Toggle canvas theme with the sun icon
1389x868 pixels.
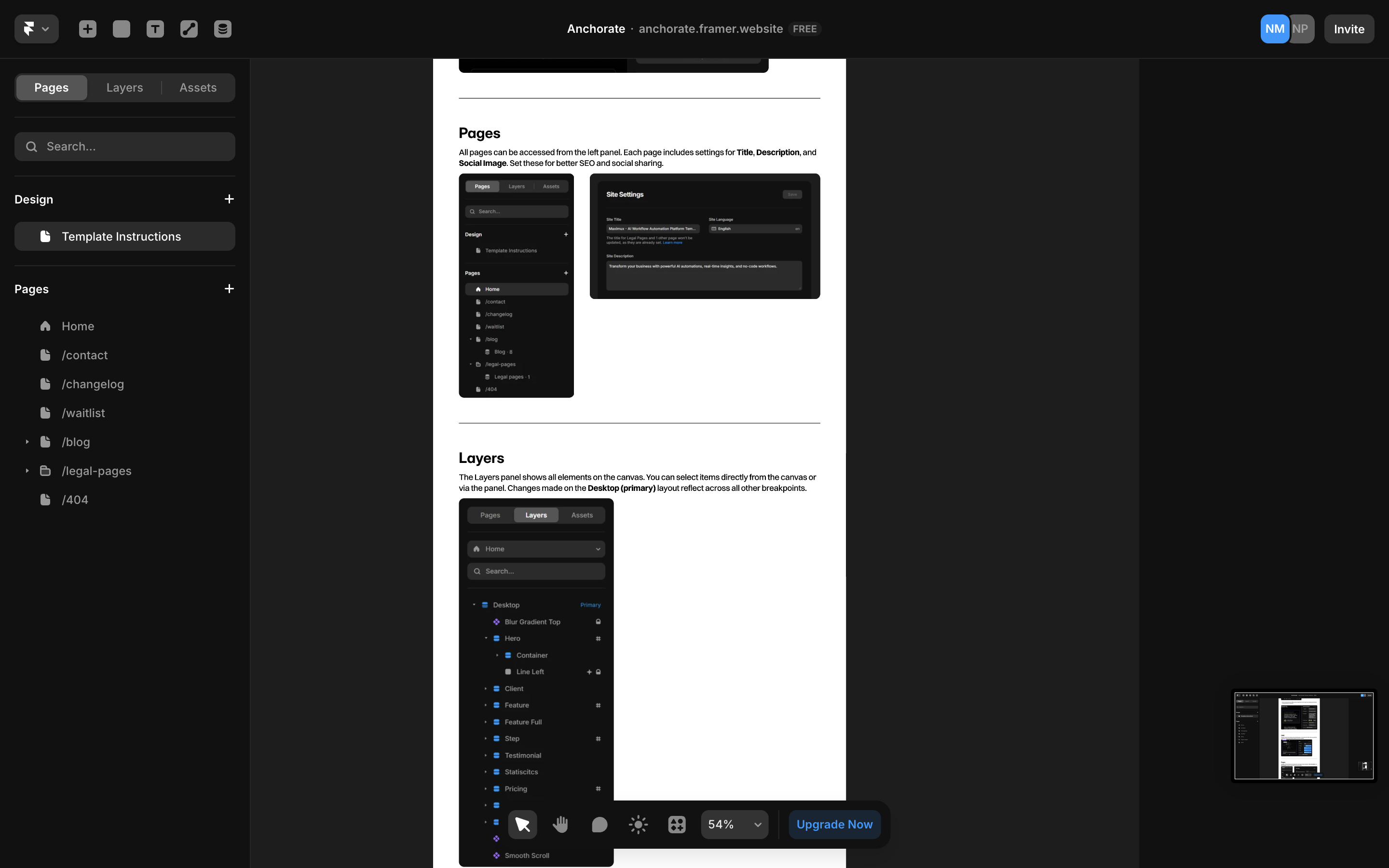coord(638,824)
